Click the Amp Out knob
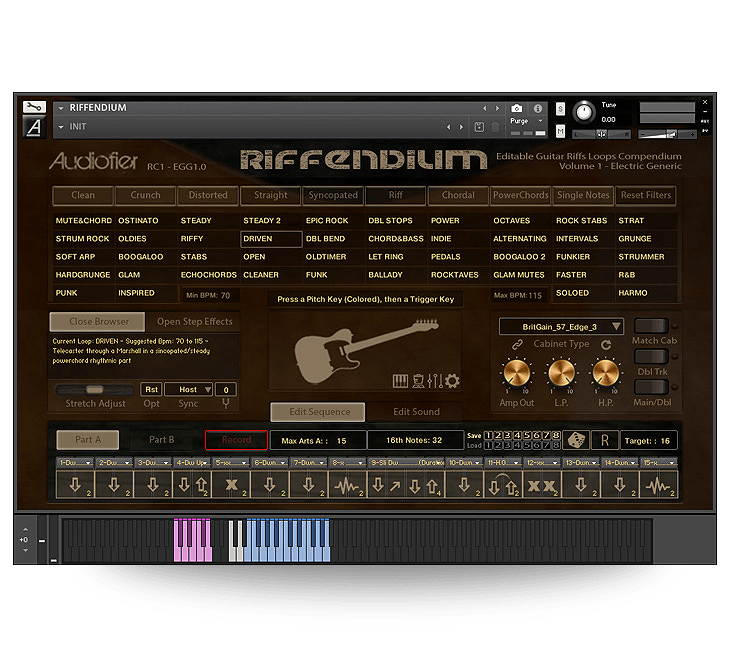The width and height of the screenshot is (730, 655). coord(516,373)
